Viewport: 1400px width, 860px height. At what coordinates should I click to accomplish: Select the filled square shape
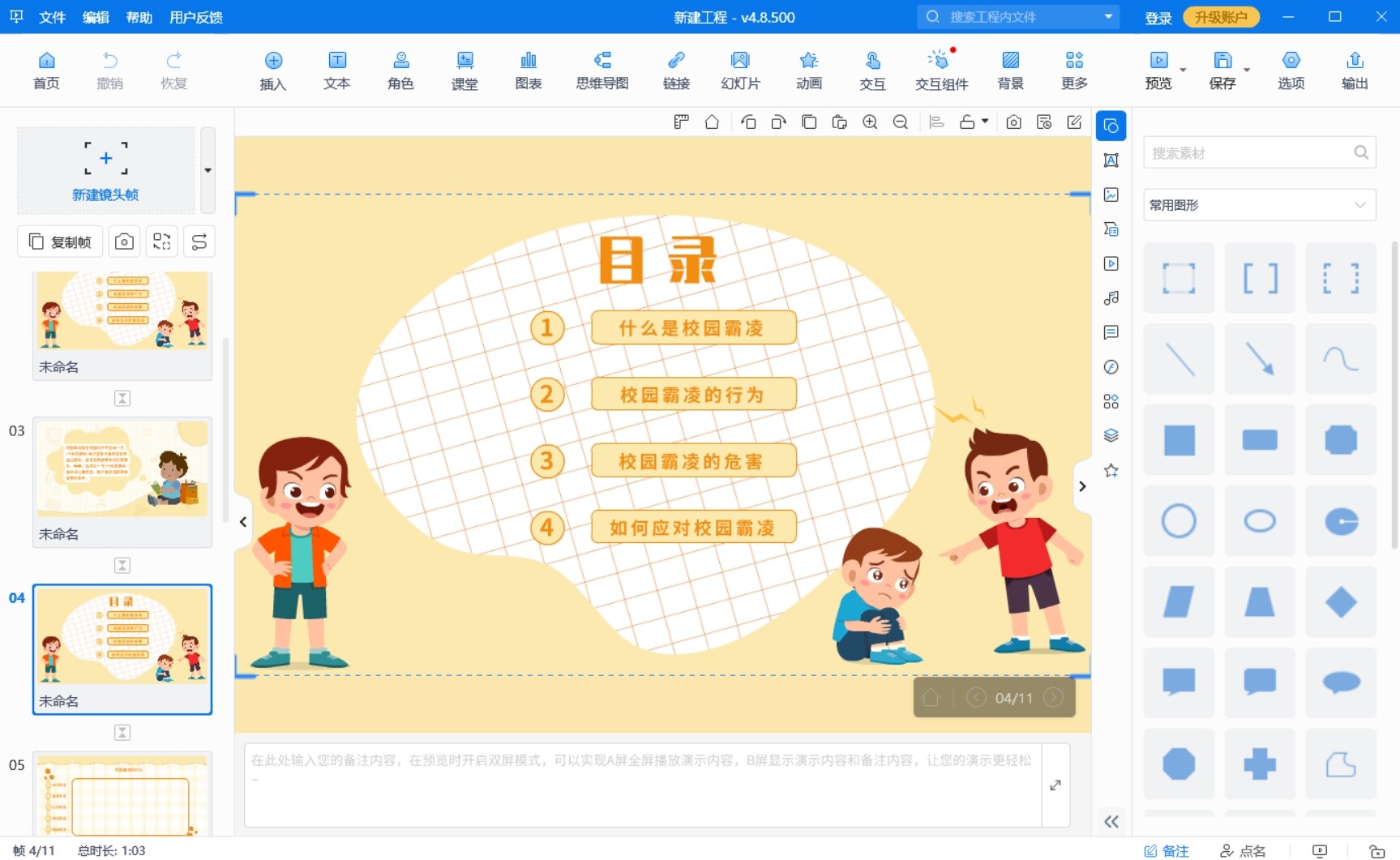pyautogui.click(x=1179, y=440)
